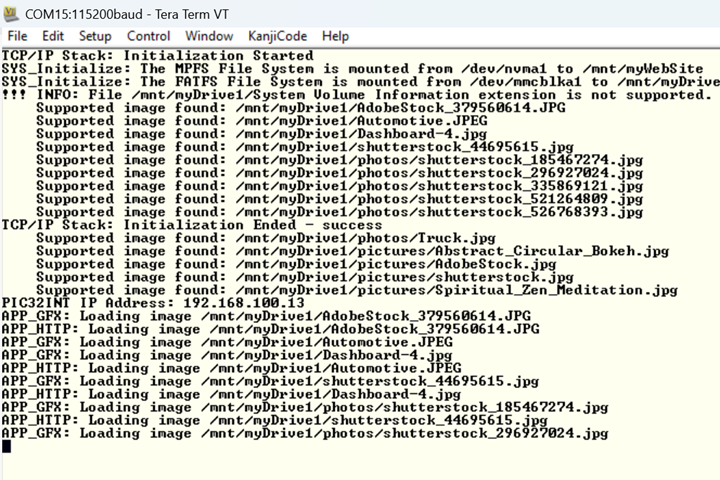The image size is (720, 480).
Task: Click APP_GFX Loading photos/shutterstock_296927024.jpg line
Action: tap(305, 433)
